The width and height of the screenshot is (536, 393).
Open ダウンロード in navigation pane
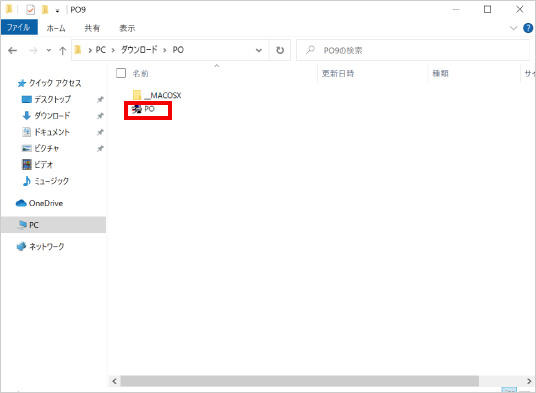point(46,116)
